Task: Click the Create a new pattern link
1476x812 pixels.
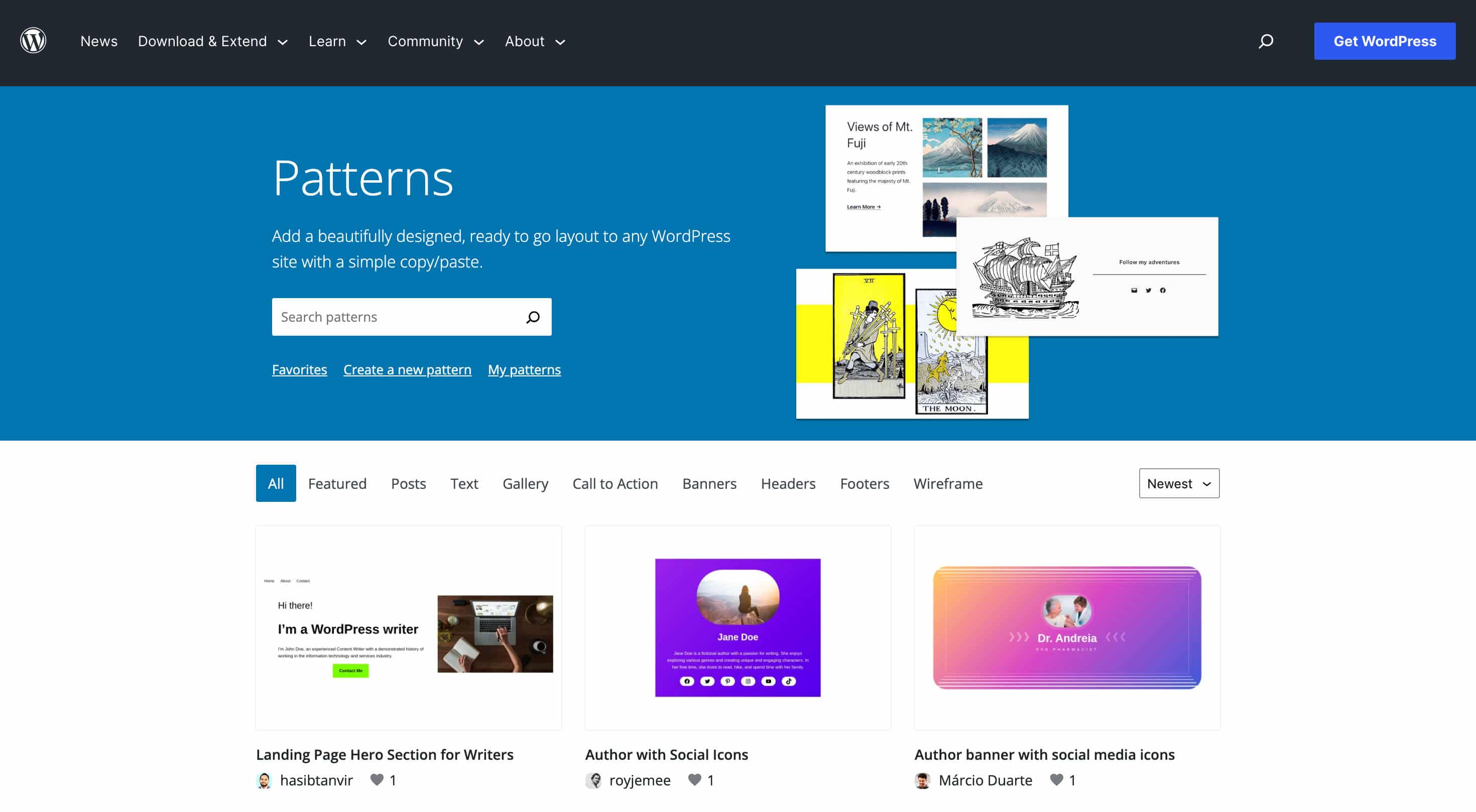Action: tap(407, 369)
